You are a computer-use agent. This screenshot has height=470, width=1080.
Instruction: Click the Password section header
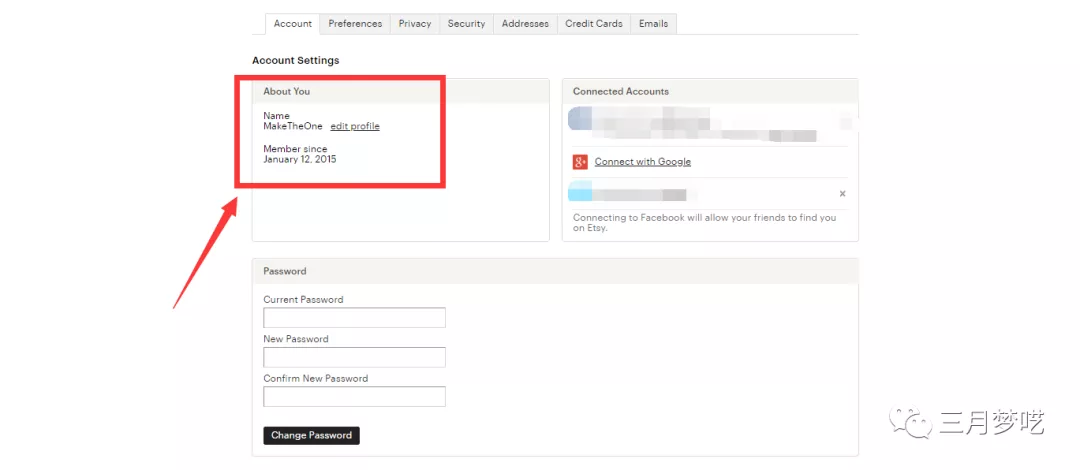click(x=284, y=272)
